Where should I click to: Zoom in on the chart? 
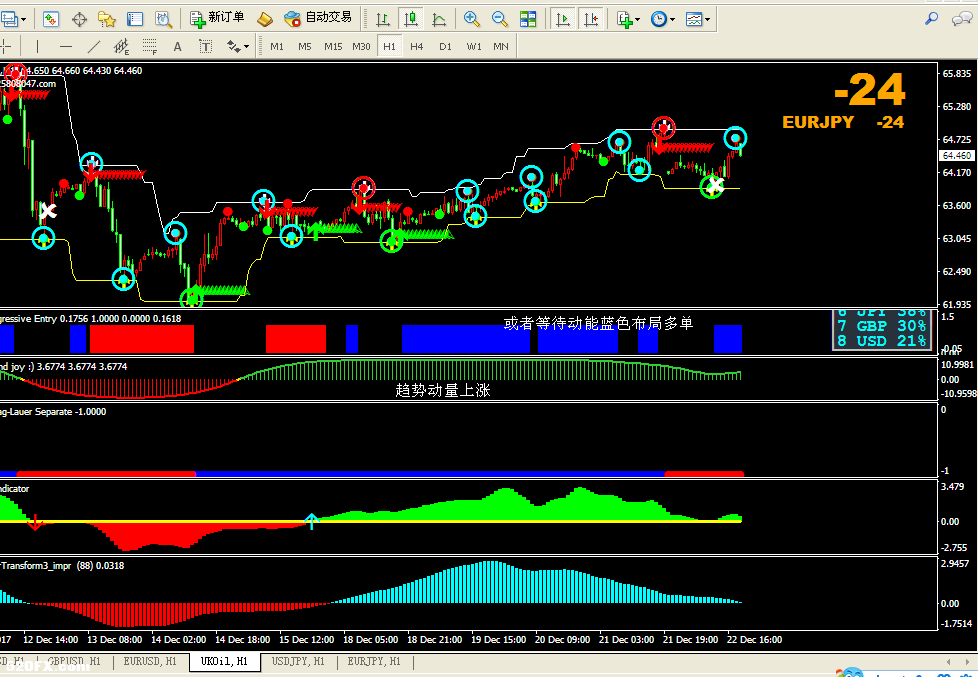pos(472,19)
